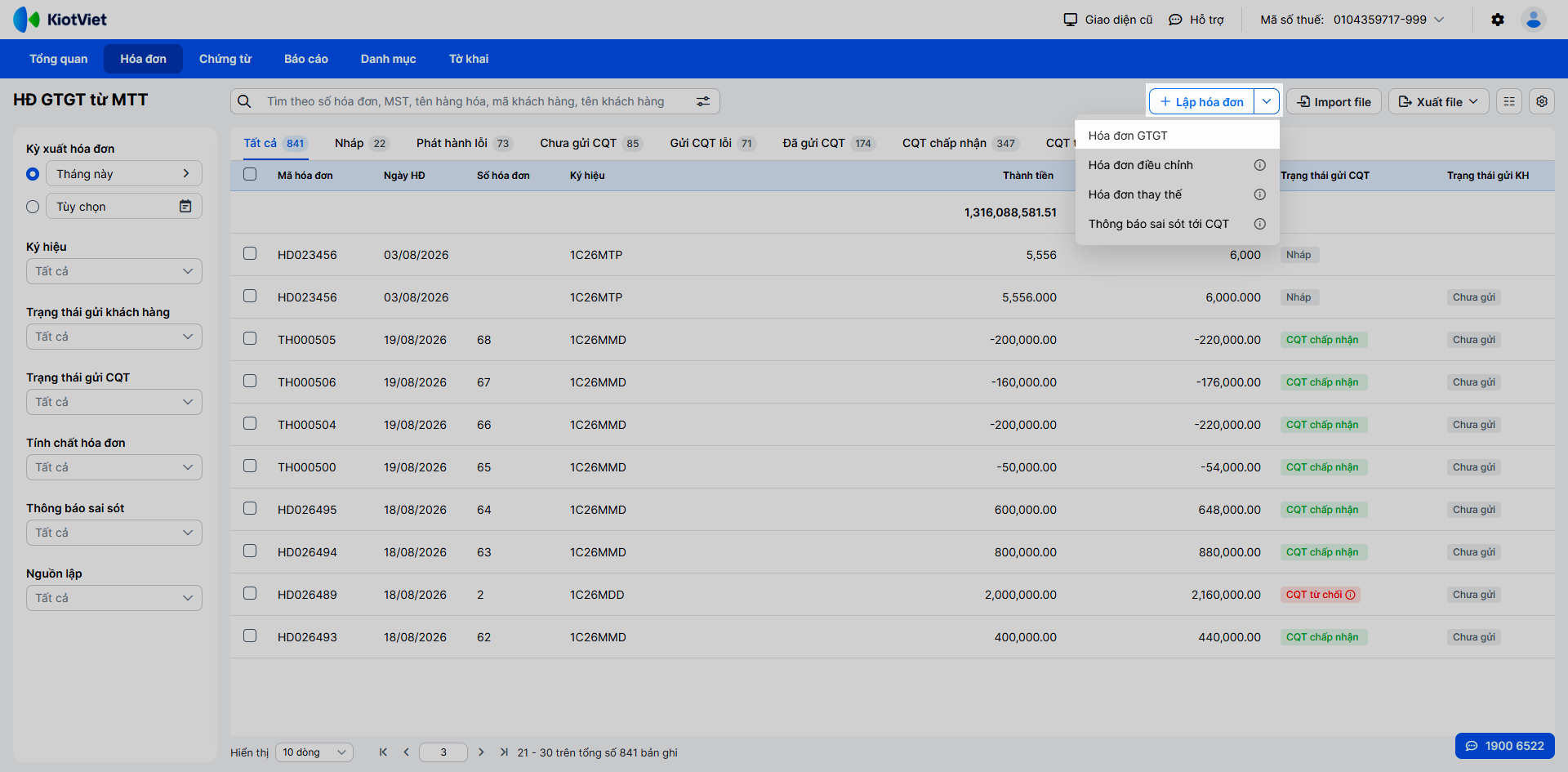Open table settings gear icon
Image resolution: width=1568 pixels, height=772 pixels.
[x=1542, y=101]
